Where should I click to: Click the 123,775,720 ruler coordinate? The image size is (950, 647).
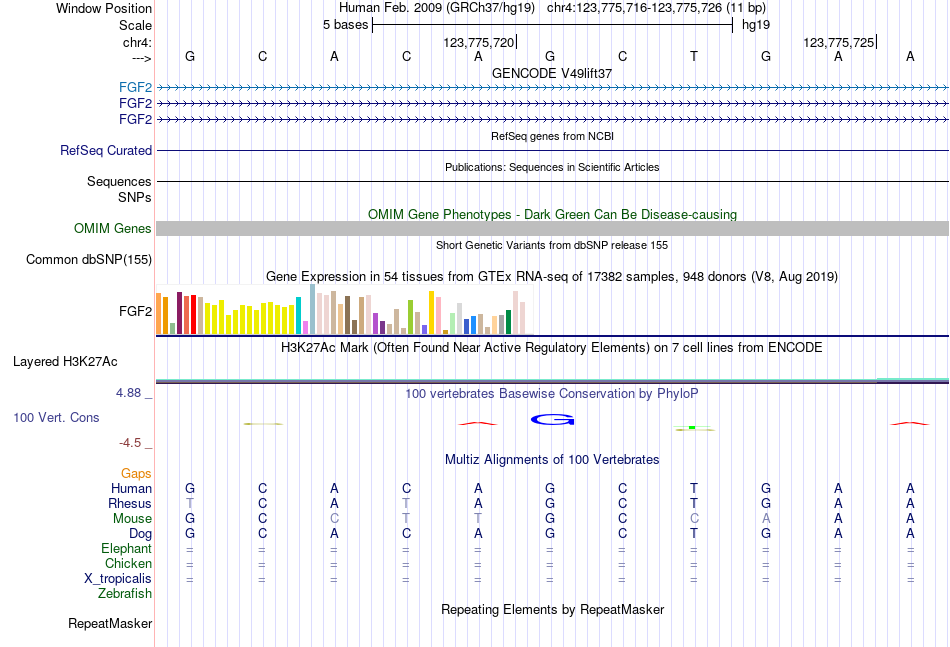[479, 42]
